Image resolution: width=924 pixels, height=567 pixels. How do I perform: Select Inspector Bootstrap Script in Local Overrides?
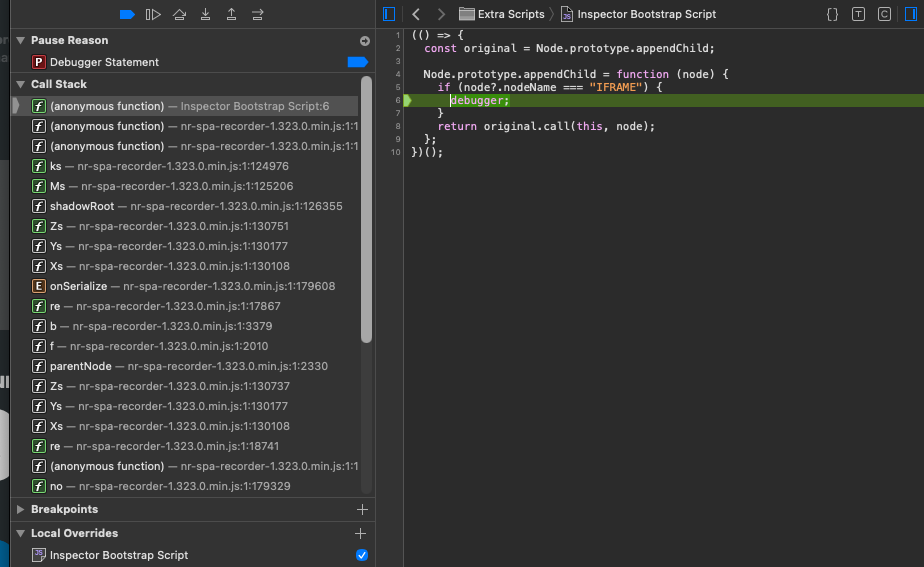pyautogui.click(x=193, y=555)
